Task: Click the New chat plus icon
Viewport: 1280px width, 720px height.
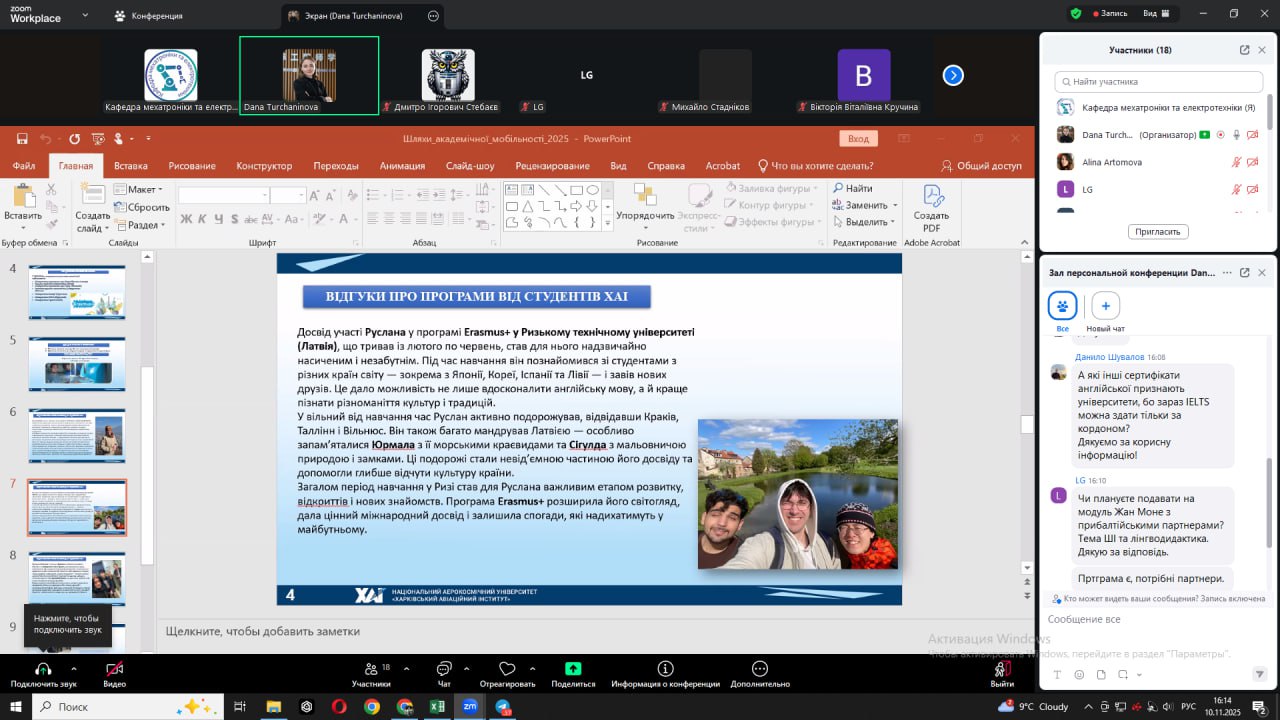Action: pyautogui.click(x=1105, y=306)
